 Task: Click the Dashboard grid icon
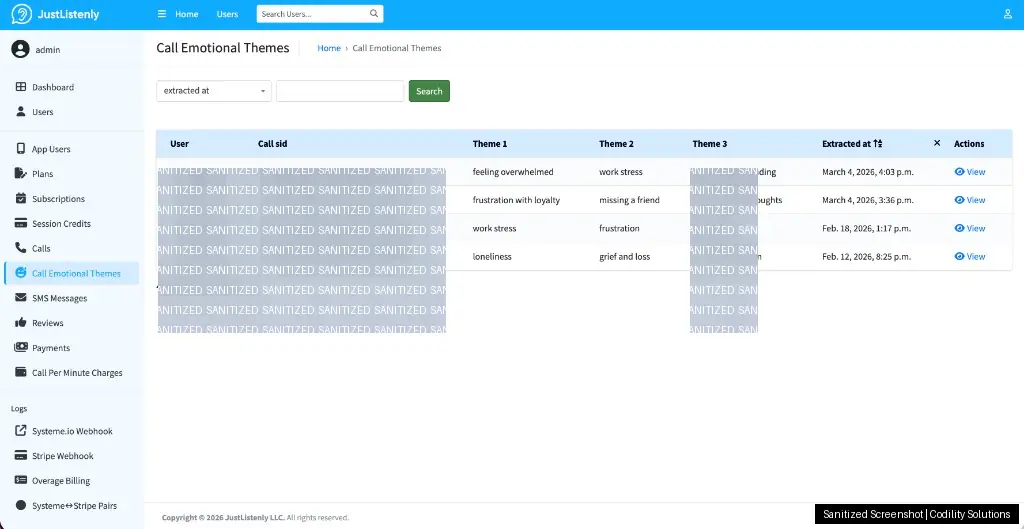21,87
